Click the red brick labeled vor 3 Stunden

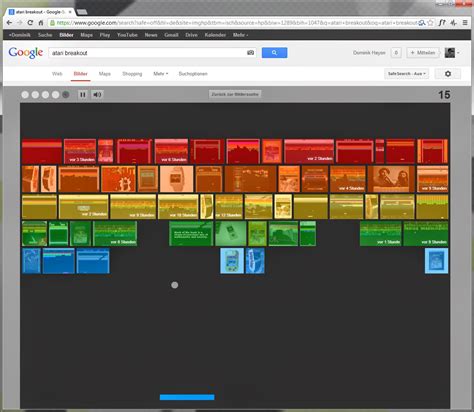click(80, 151)
